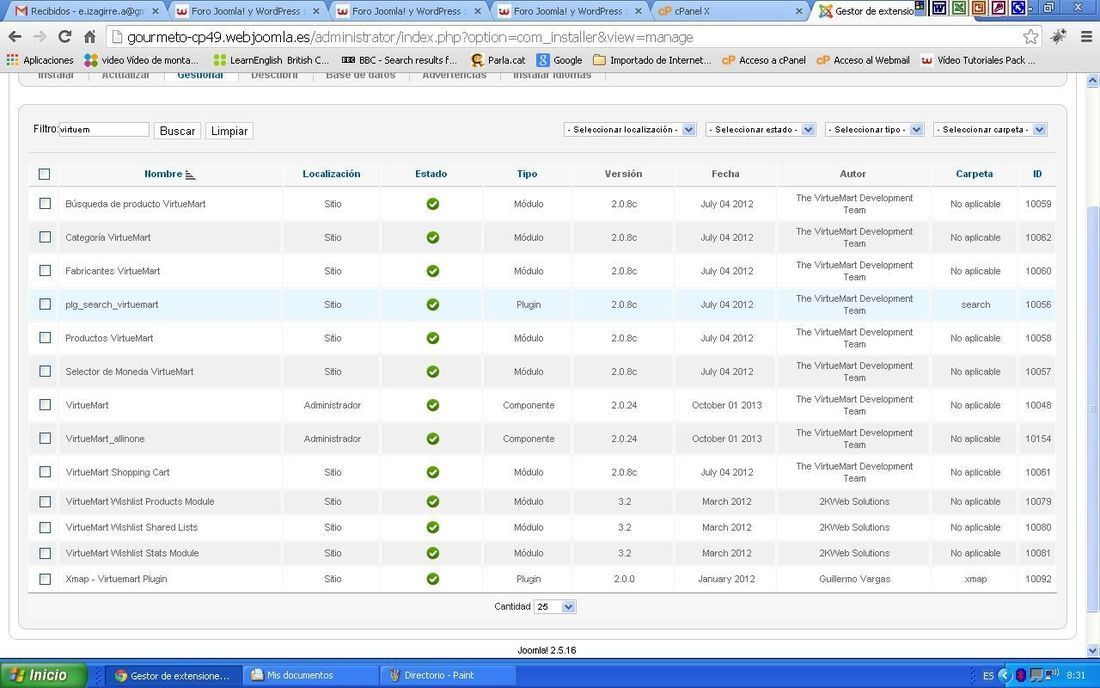The width and height of the screenshot is (1100, 688).
Task: Click the browser forward arrow
Action: (39, 36)
